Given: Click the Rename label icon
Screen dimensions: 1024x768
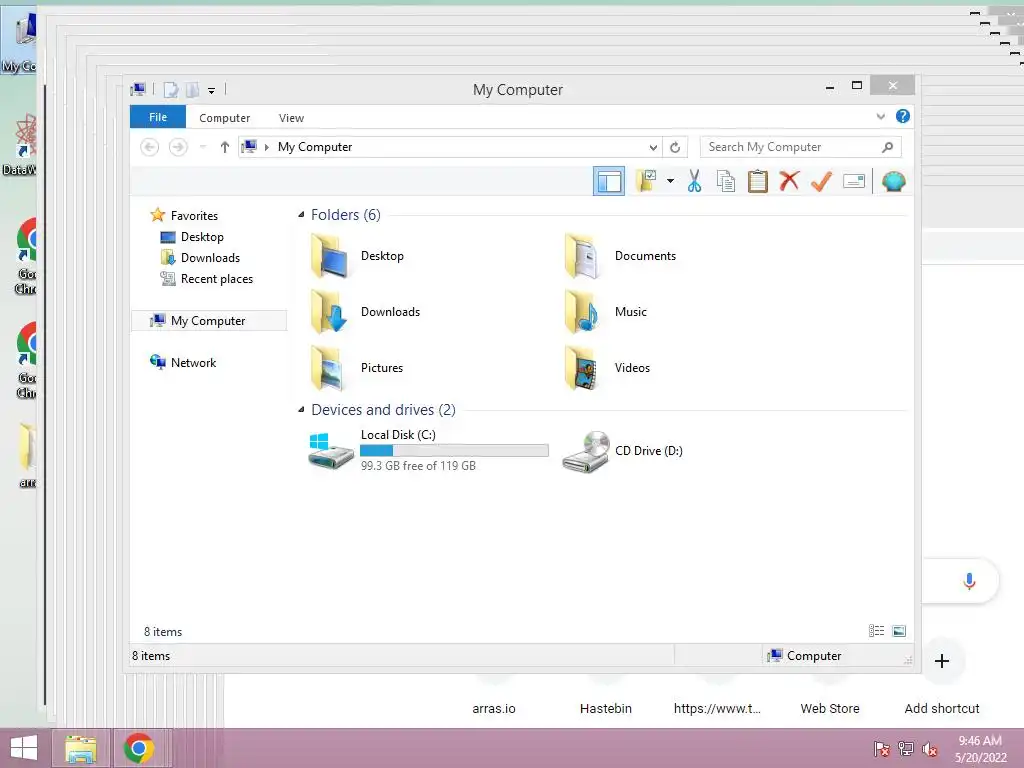Looking at the screenshot, I should [x=854, y=181].
